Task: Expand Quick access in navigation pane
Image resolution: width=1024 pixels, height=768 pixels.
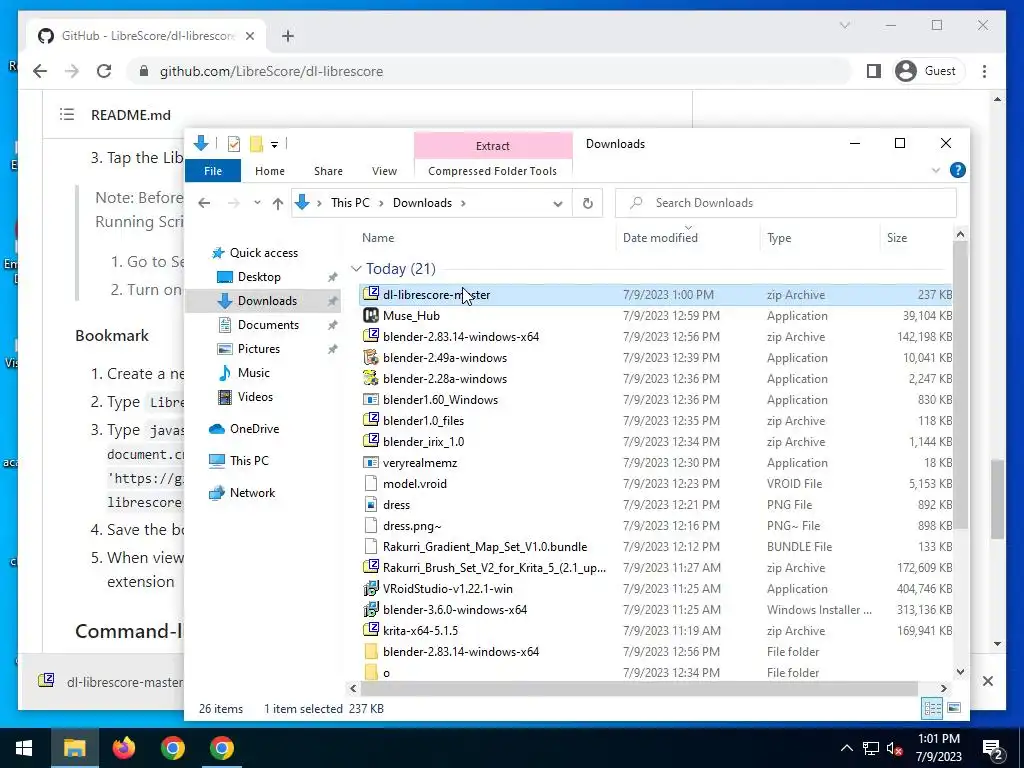Action: [x=263, y=253]
